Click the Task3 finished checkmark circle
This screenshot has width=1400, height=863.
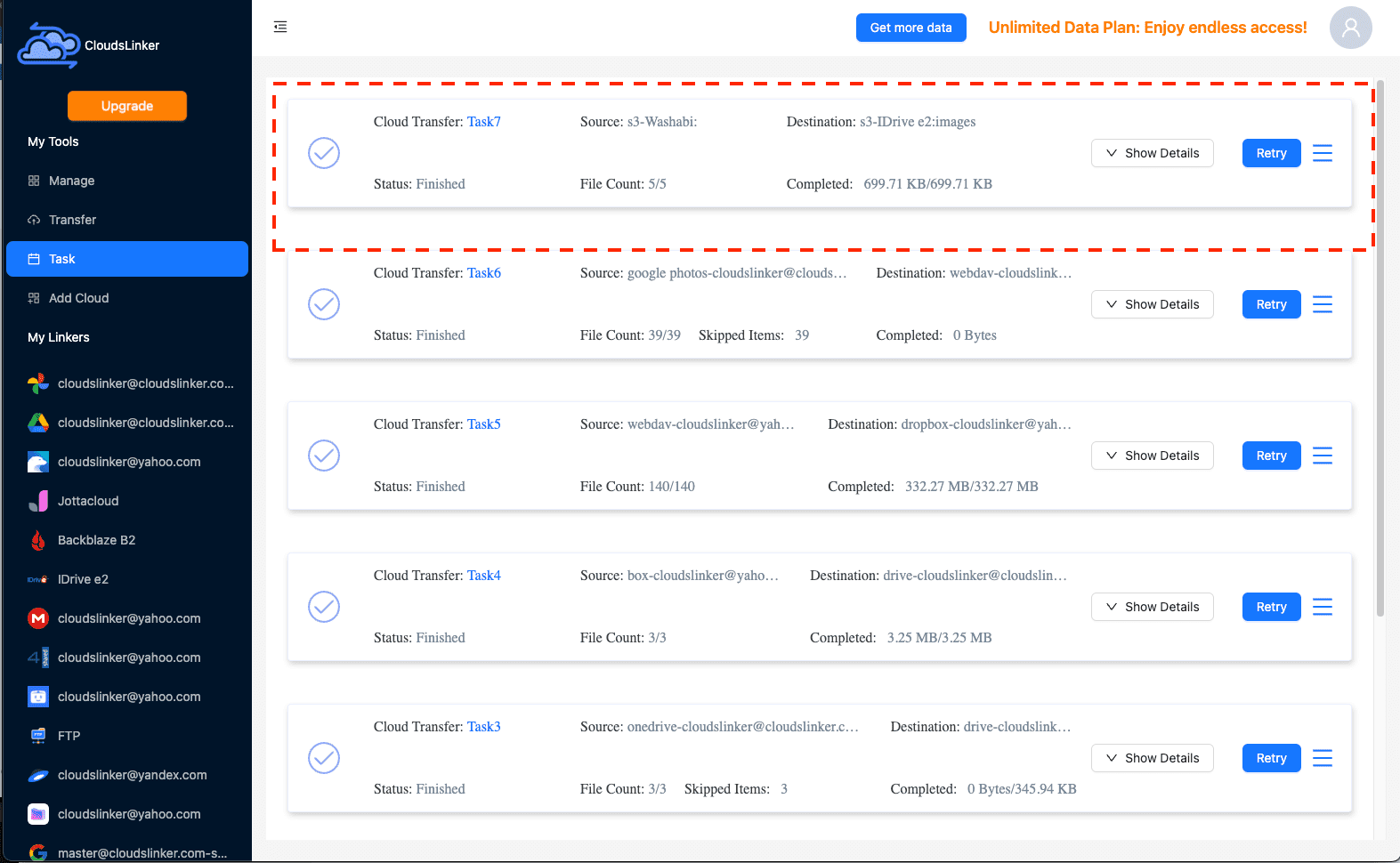[x=324, y=758]
